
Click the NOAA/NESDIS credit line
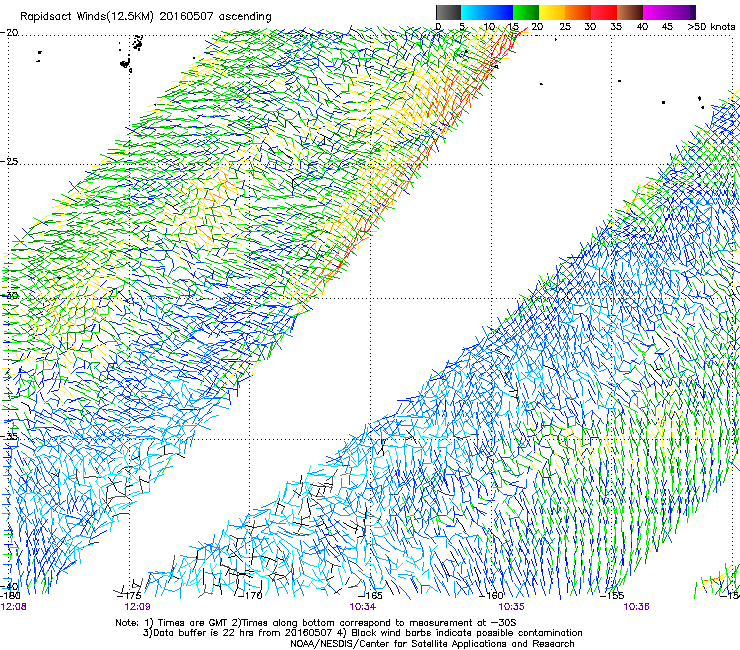pos(432,644)
